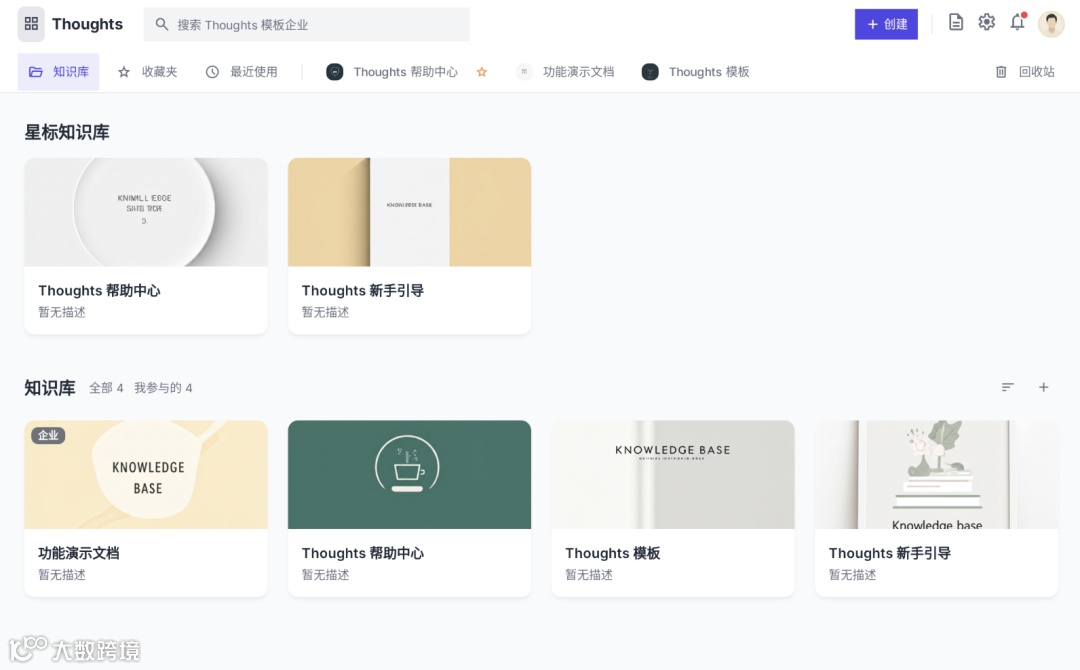The height and width of the screenshot is (670, 1080).
Task: Toggle orange star next to Thoughts 帮助中心
Action: click(x=481, y=72)
